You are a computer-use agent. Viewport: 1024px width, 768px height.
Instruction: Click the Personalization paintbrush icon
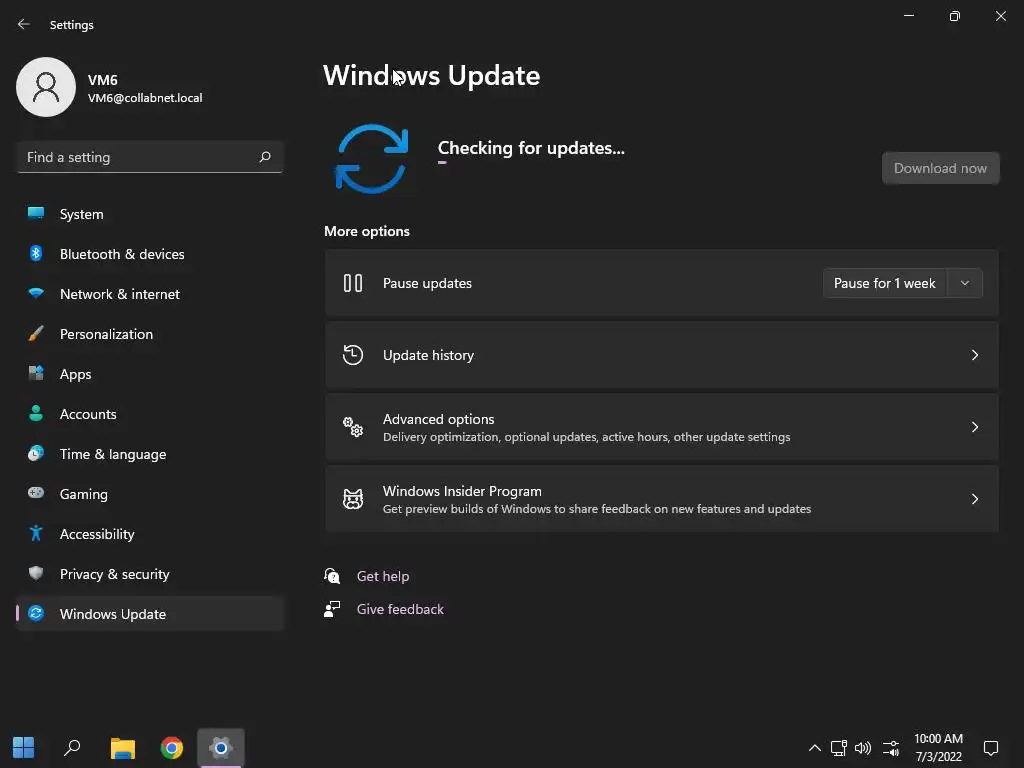[36, 334]
